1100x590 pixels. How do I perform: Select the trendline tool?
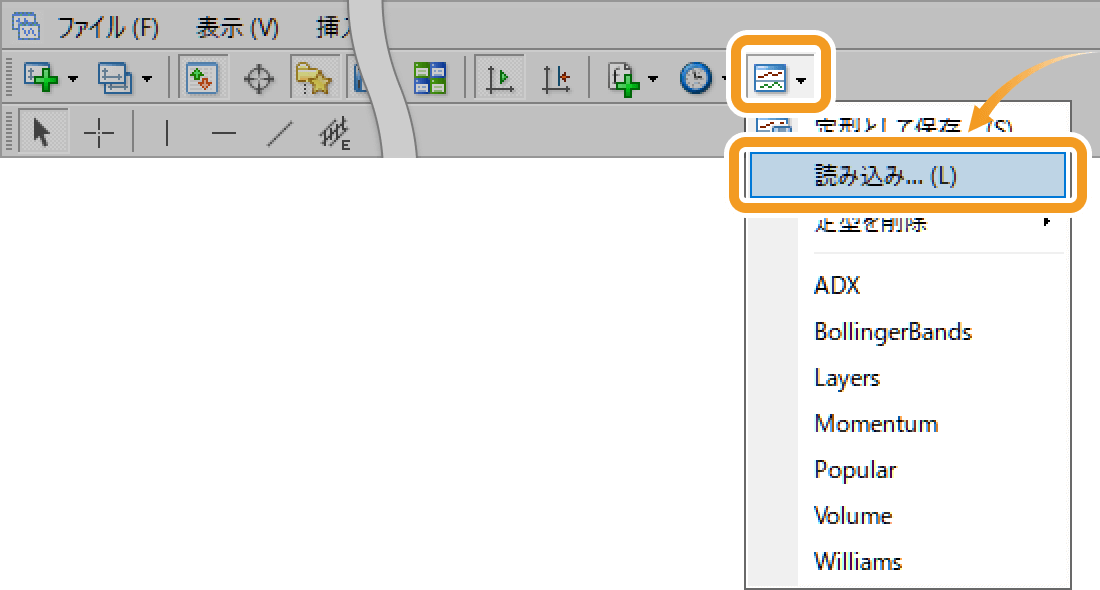(280, 133)
